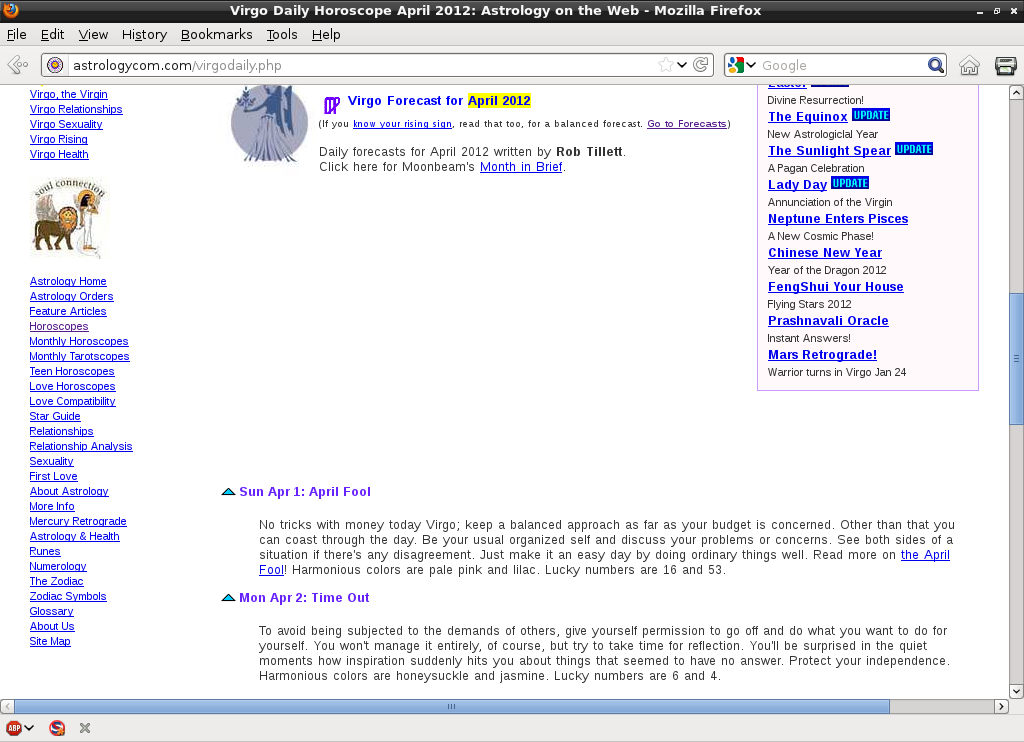This screenshot has height=742, width=1024.
Task: Click the vertical scrollbar thumb
Action: click(x=1016, y=359)
